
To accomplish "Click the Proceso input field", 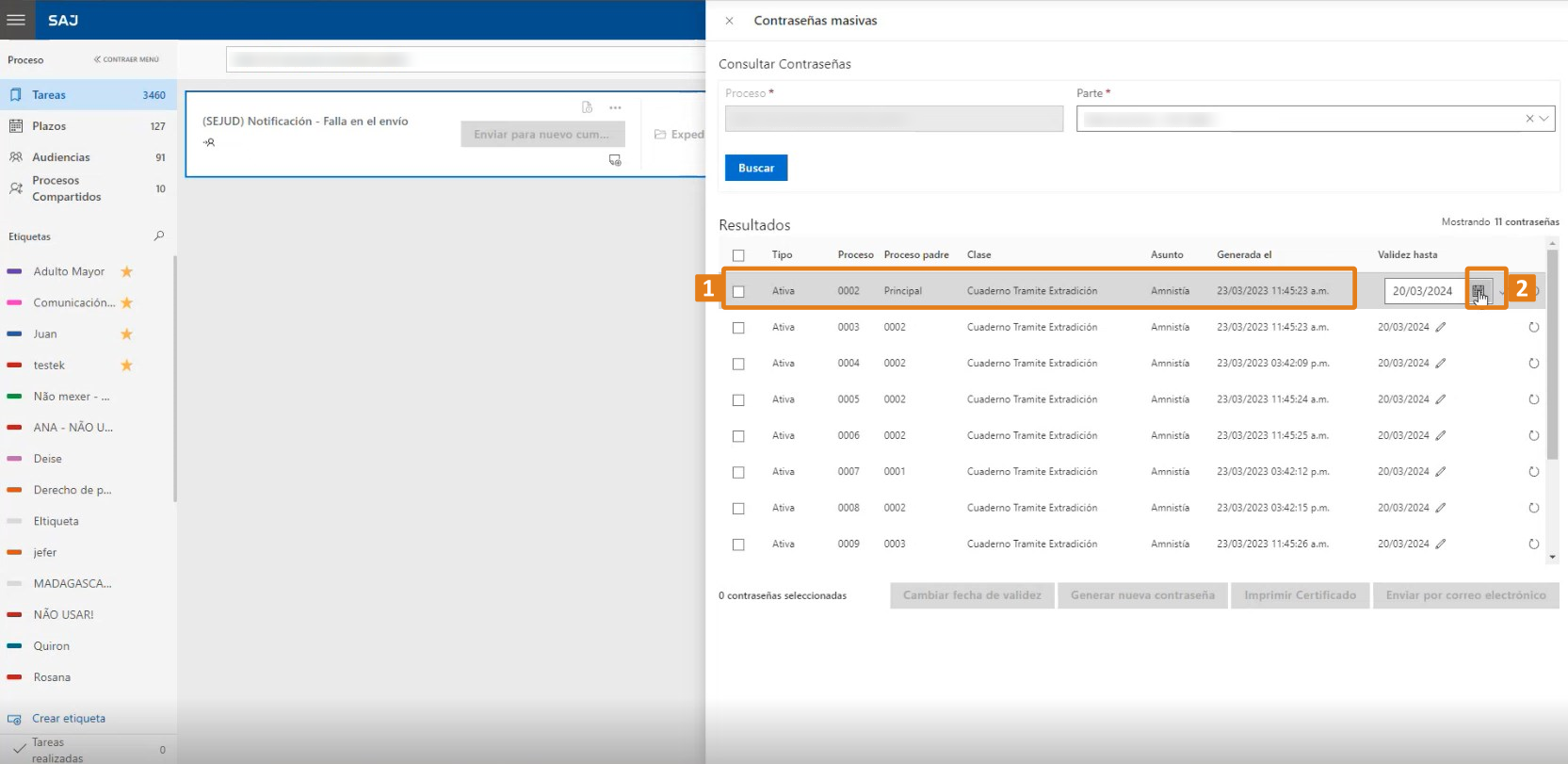I will point(894,119).
